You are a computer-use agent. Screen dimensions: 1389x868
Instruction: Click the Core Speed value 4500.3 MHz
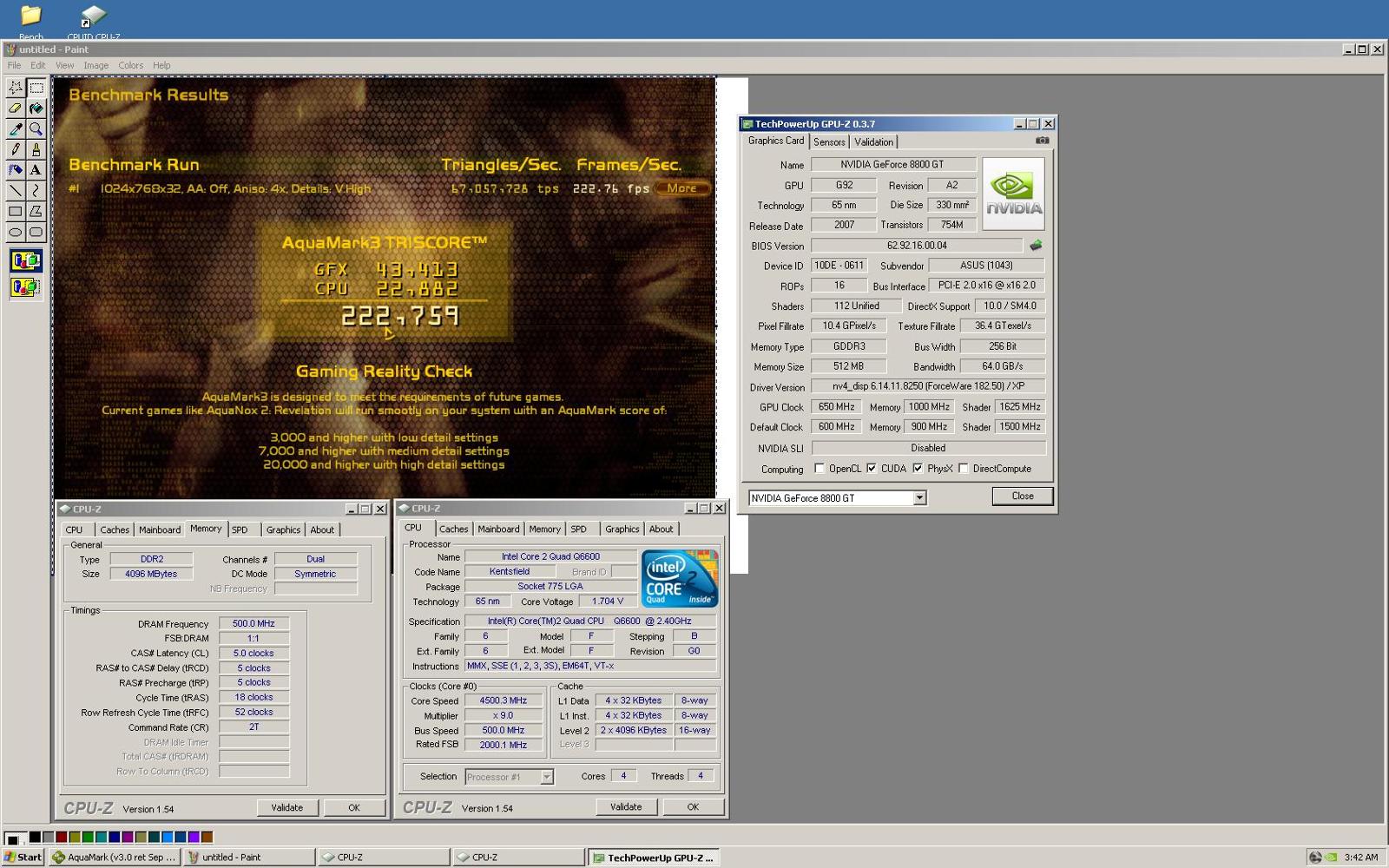pyautogui.click(x=504, y=700)
